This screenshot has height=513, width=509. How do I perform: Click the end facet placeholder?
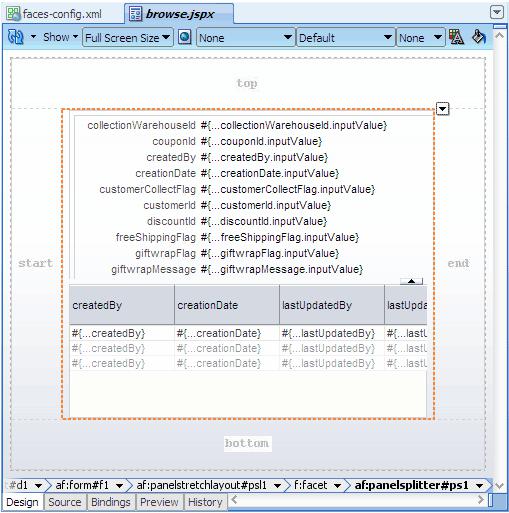click(x=458, y=263)
